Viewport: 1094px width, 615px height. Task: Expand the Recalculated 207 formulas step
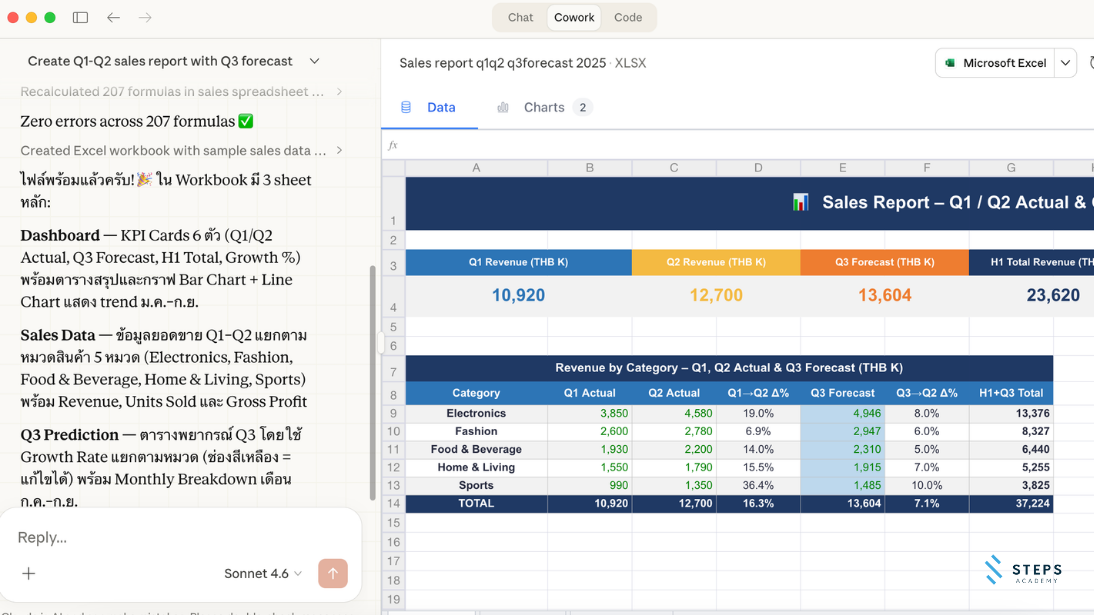(x=339, y=92)
